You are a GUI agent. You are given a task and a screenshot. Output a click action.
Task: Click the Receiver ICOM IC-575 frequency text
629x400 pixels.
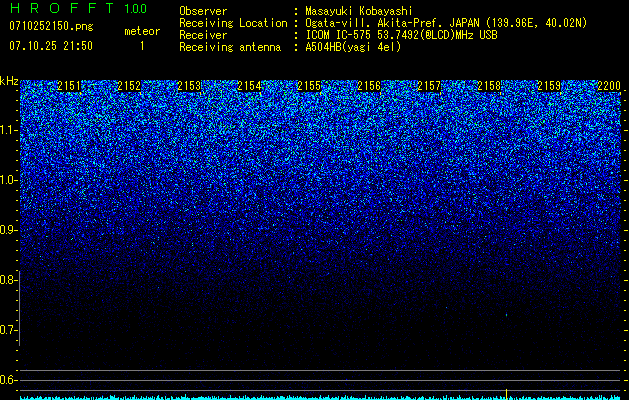(x=401, y=35)
